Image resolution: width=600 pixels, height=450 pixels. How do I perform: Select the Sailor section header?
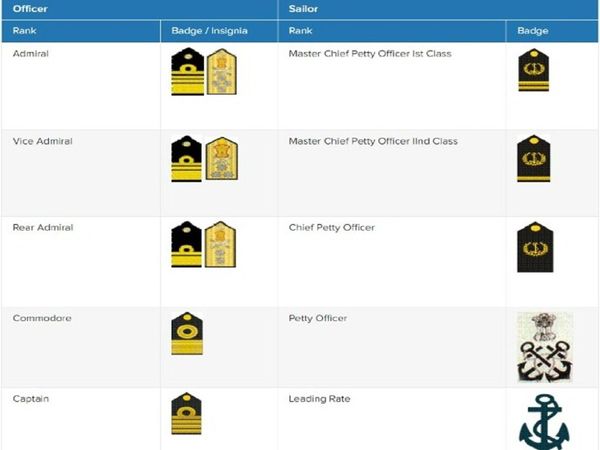[304, 9]
